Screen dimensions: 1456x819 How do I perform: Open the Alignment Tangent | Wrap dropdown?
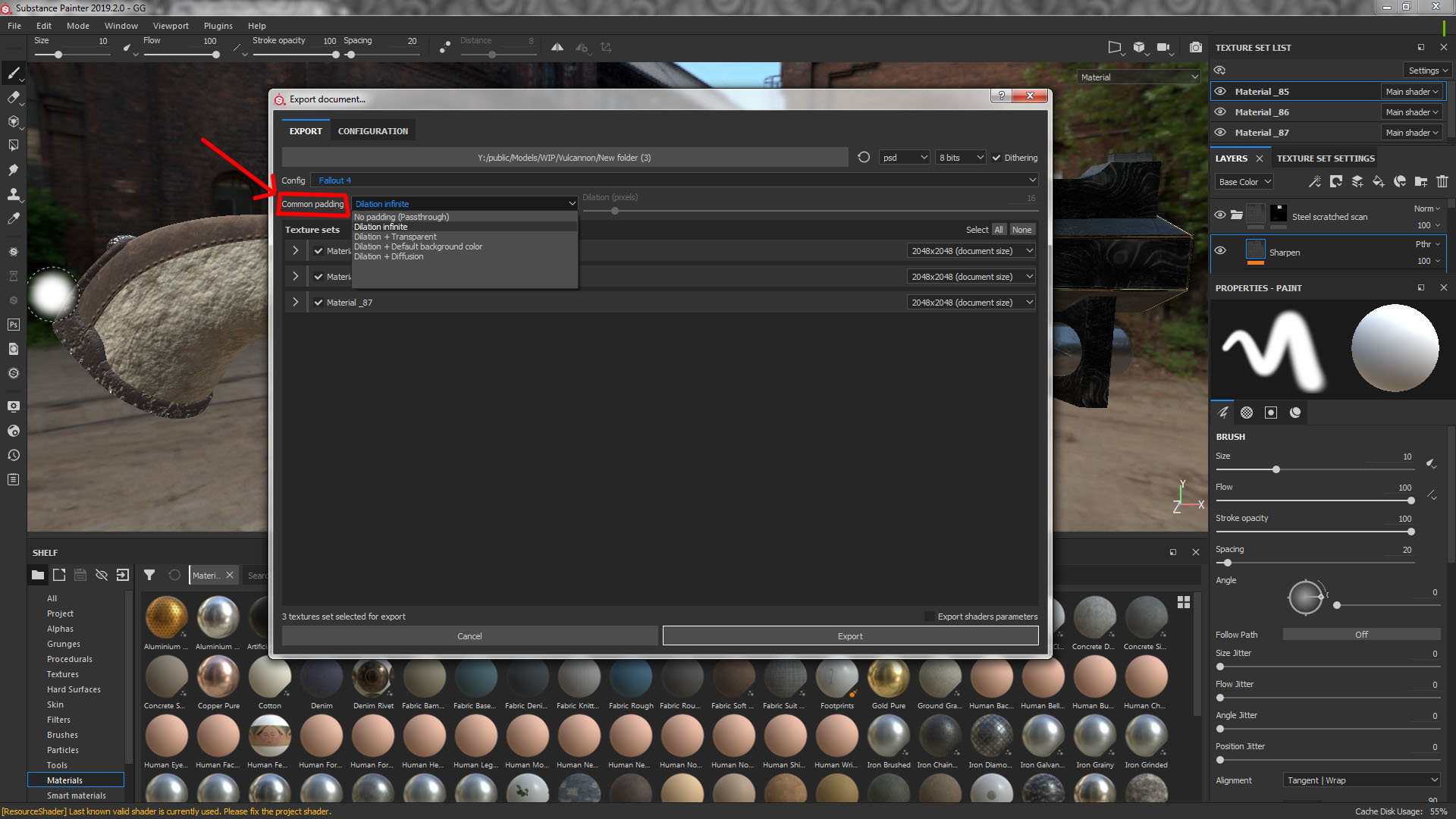[1361, 780]
